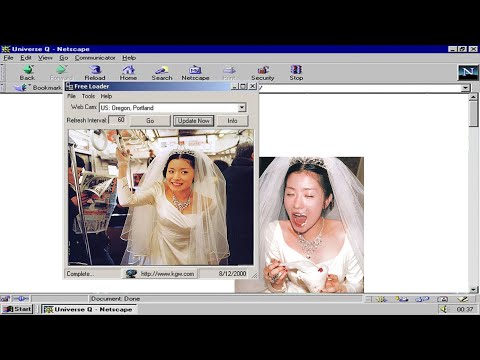Close the Free Loader window
This screenshot has width=480, height=360.
(x=253, y=86)
